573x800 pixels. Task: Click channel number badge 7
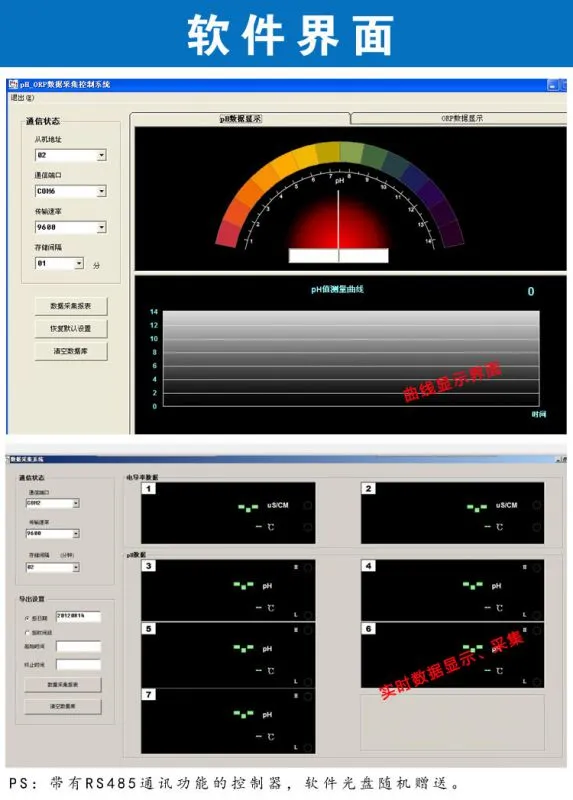(x=148, y=694)
